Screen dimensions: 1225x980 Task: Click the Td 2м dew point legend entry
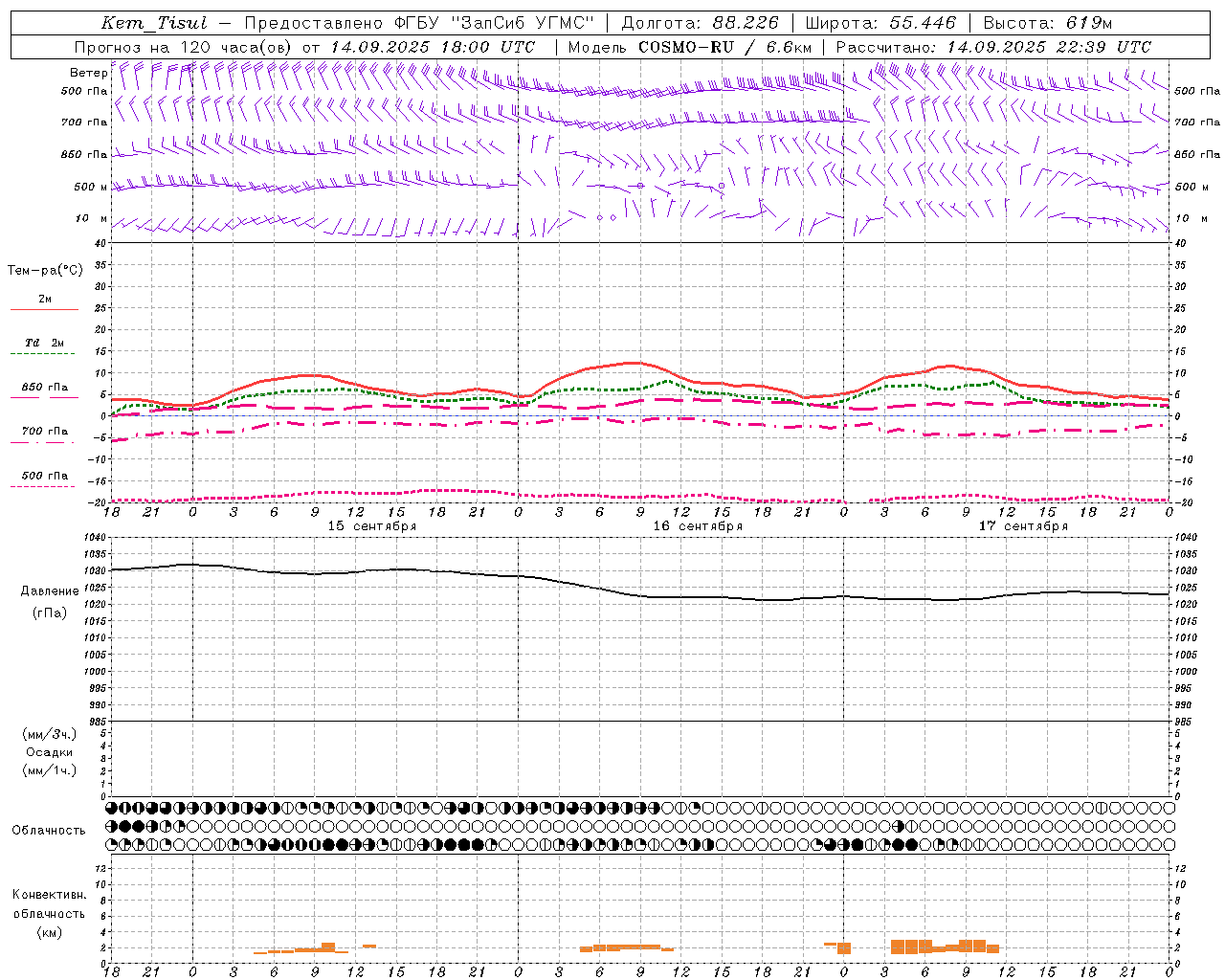pyautogui.click(x=44, y=343)
